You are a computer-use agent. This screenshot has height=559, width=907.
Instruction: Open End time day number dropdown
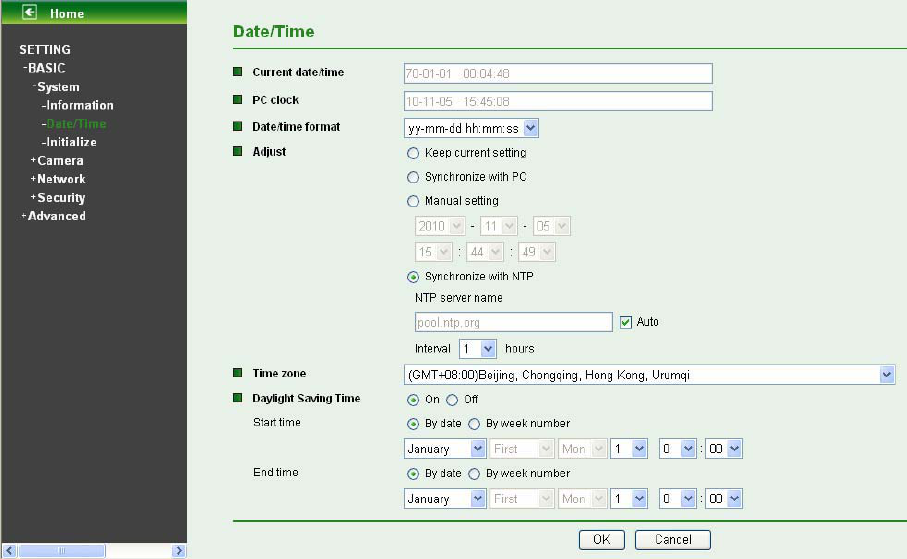point(629,499)
